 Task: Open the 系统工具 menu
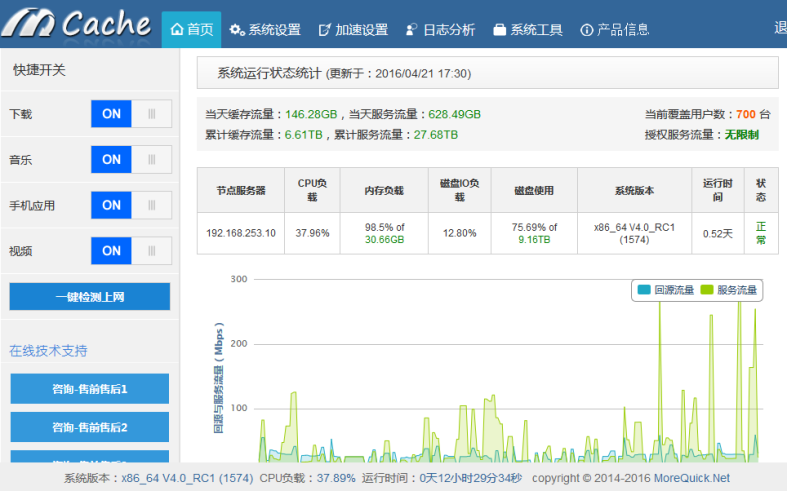click(x=528, y=30)
